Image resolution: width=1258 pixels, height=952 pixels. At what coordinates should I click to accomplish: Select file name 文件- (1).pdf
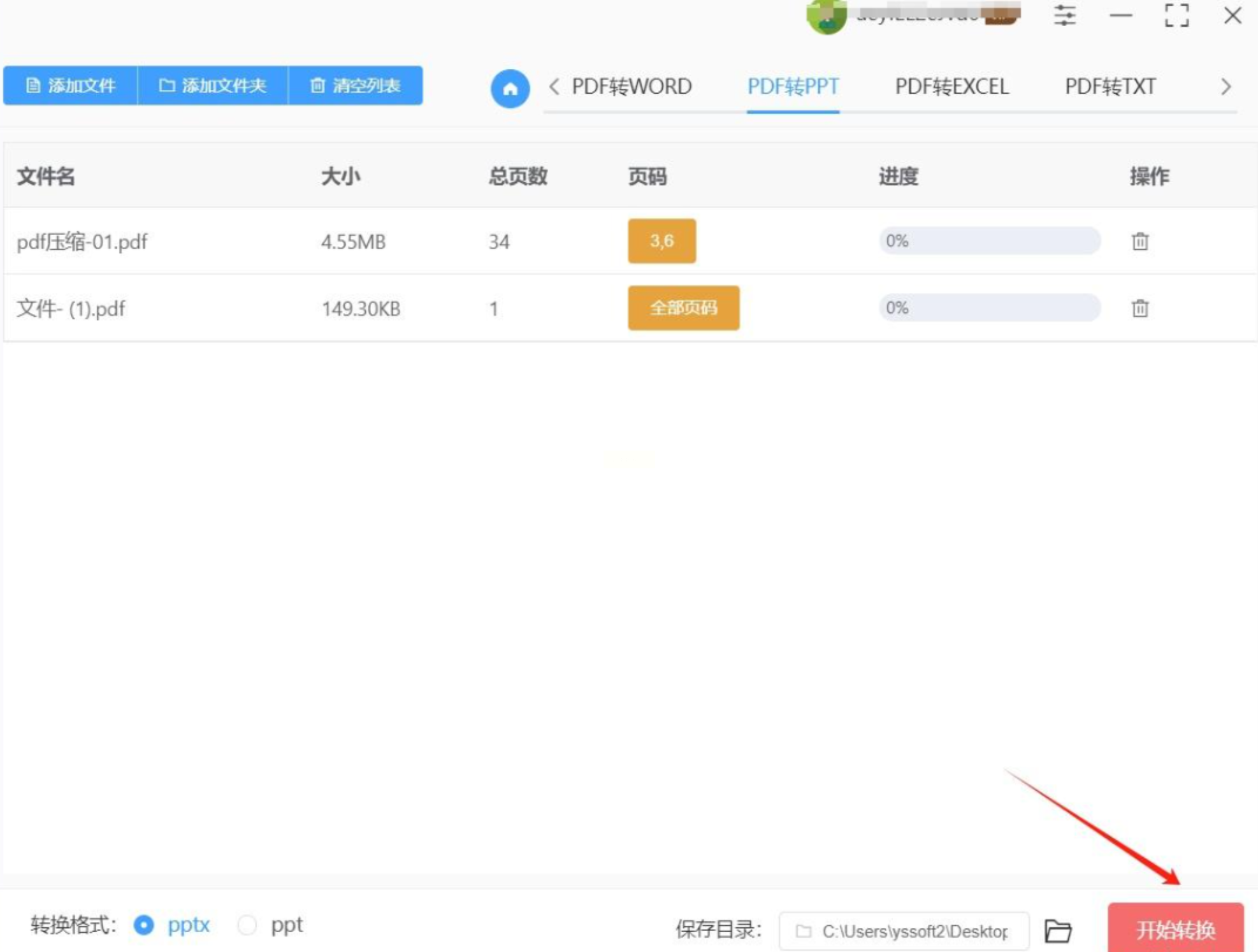[x=71, y=309]
